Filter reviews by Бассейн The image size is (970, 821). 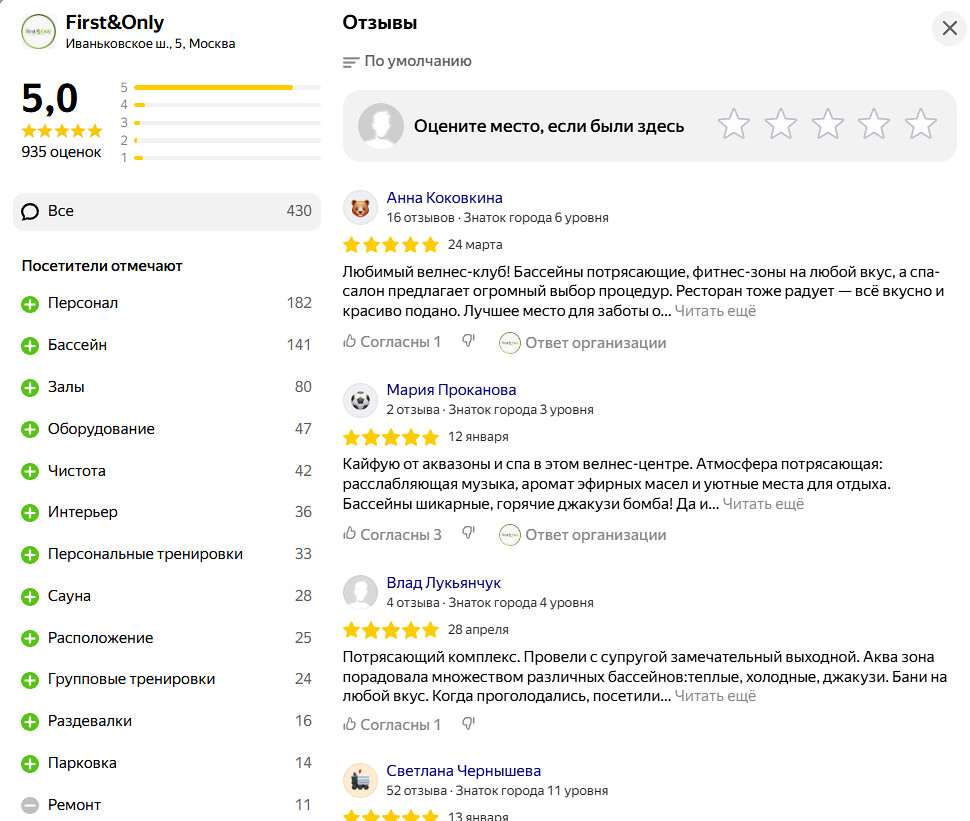77,345
